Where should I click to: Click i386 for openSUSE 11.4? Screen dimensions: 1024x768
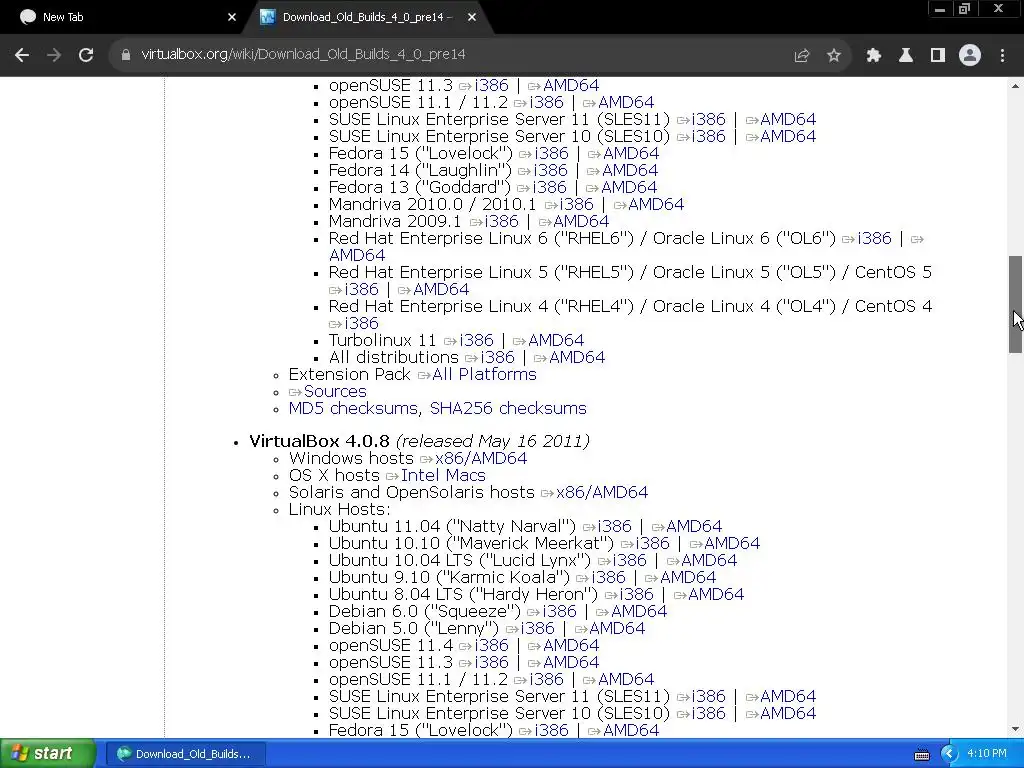pyautogui.click(x=491, y=645)
